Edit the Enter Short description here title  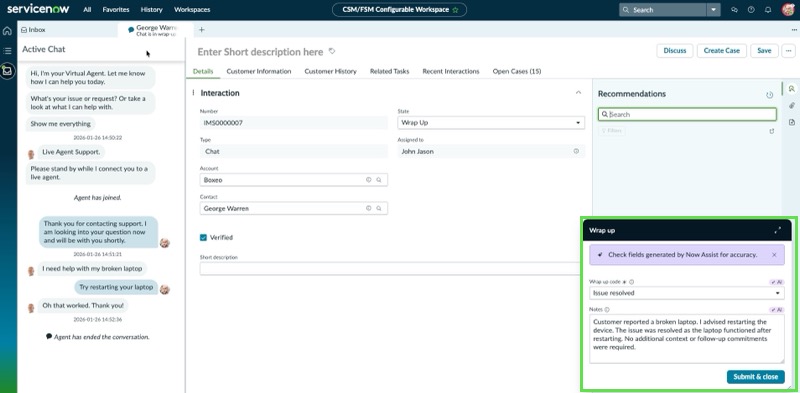(260, 52)
